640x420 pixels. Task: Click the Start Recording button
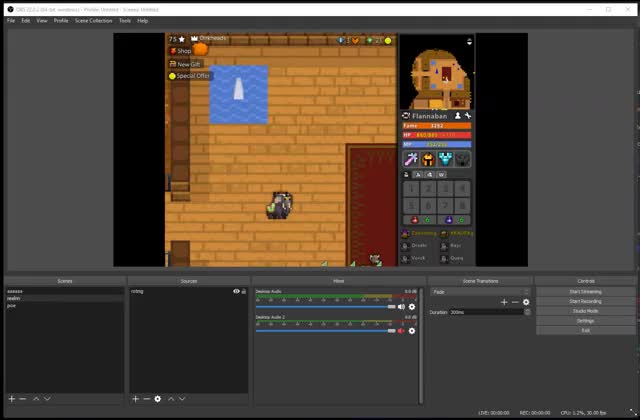tap(585, 301)
